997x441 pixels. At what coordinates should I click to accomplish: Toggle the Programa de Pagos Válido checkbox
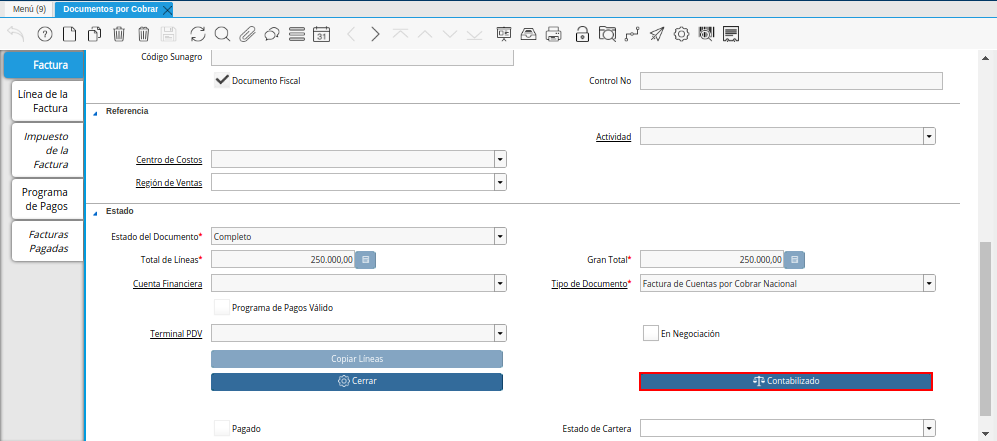222,308
